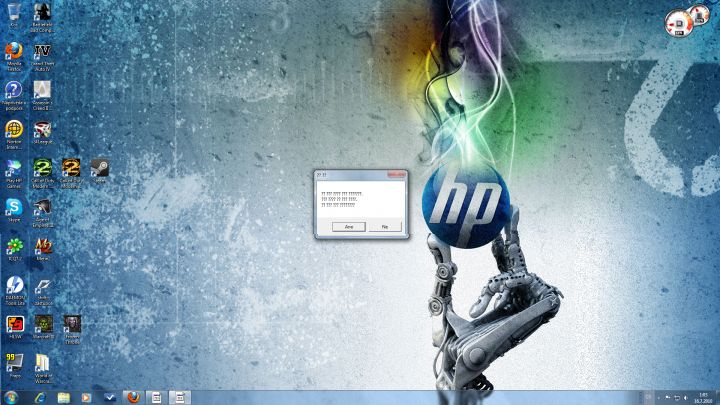Open the Skype desktop shortcut
This screenshot has height=405, width=720.
pyautogui.click(x=14, y=210)
